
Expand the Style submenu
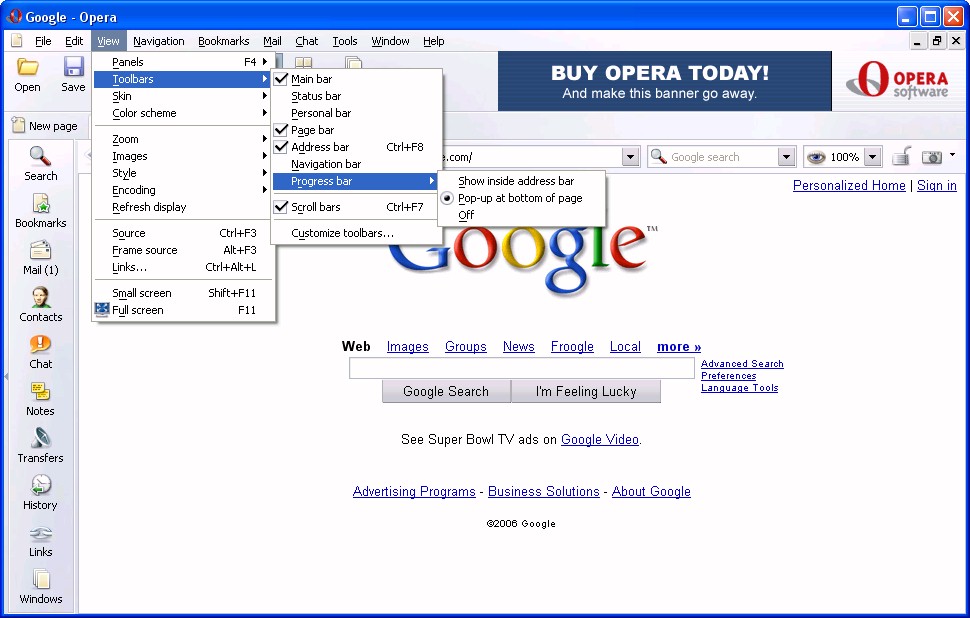click(x=182, y=173)
